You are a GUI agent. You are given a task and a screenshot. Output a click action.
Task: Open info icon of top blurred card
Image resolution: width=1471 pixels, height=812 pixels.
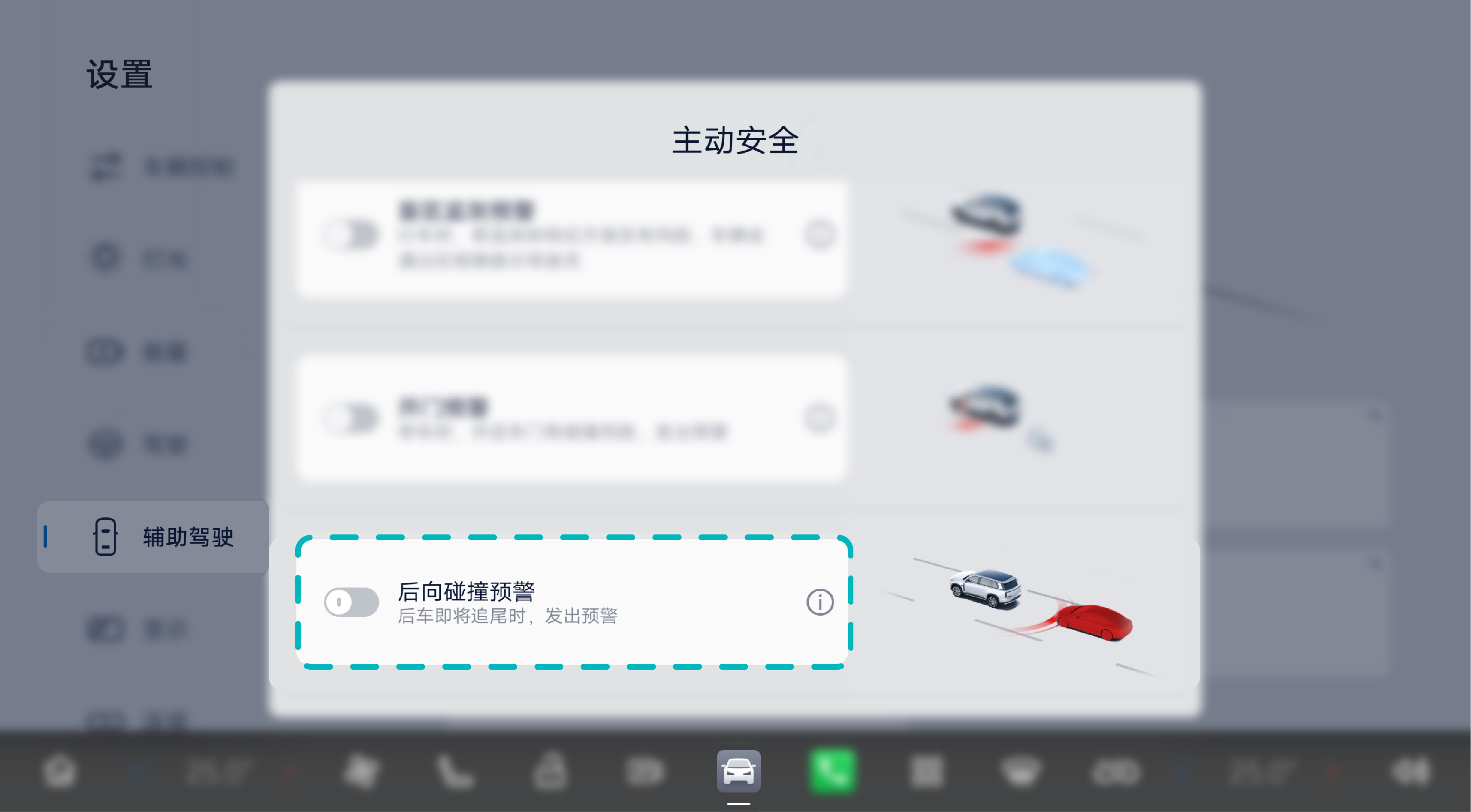tap(819, 235)
